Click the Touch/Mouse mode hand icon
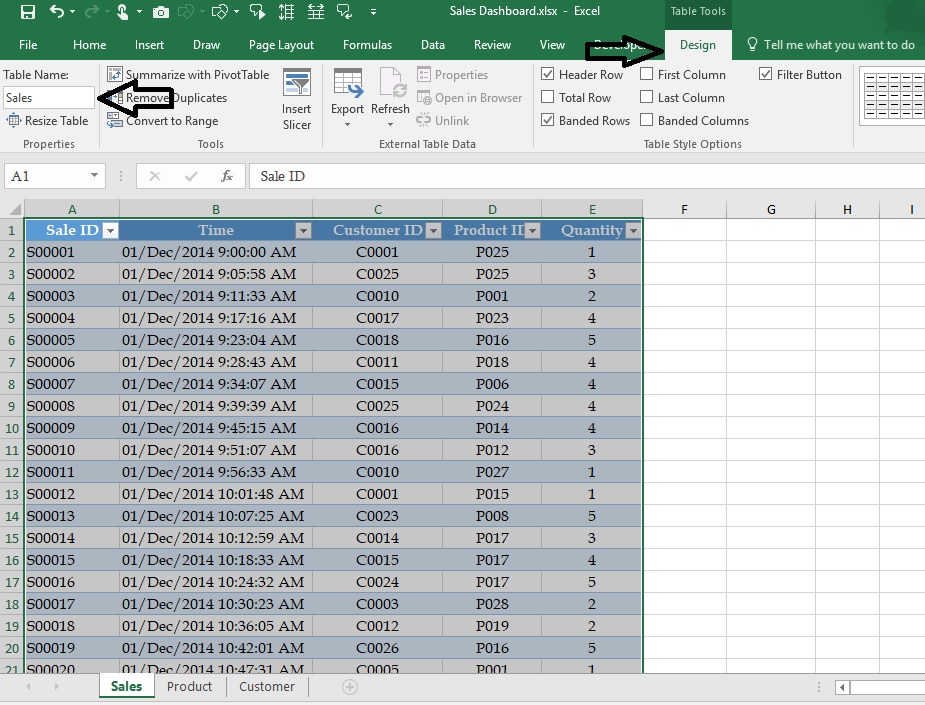The width and height of the screenshot is (925, 705). pyautogui.click(x=123, y=11)
